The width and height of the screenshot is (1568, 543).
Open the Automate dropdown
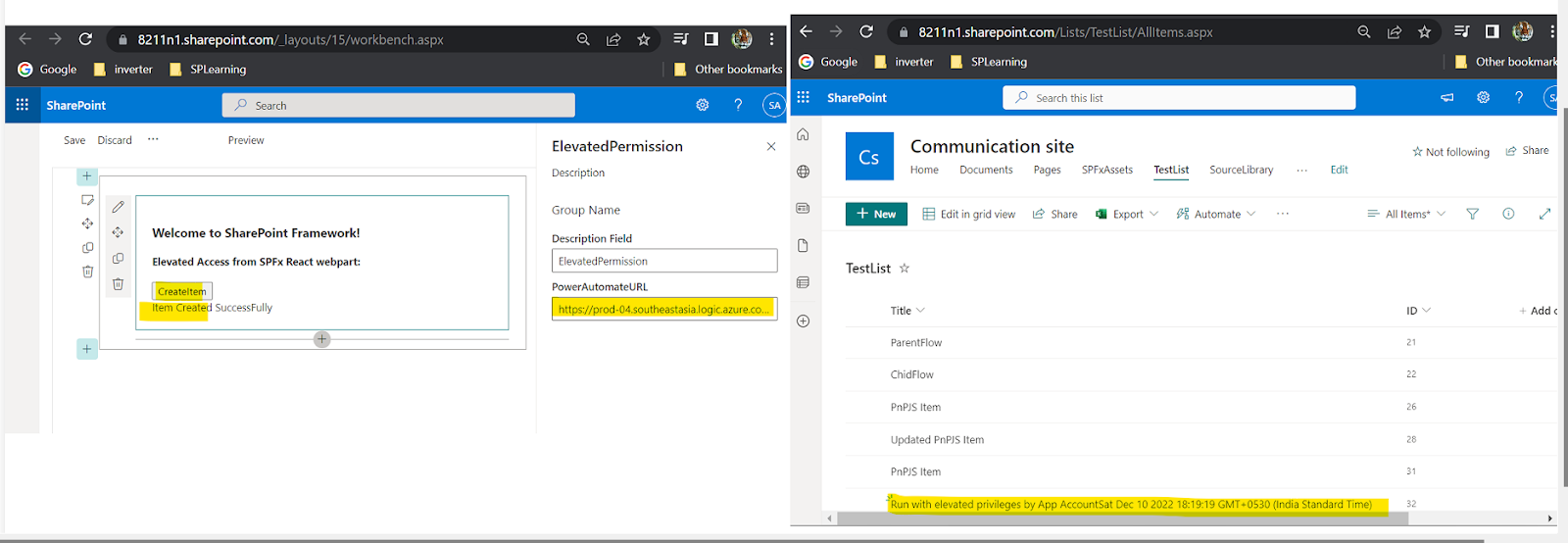click(1216, 214)
